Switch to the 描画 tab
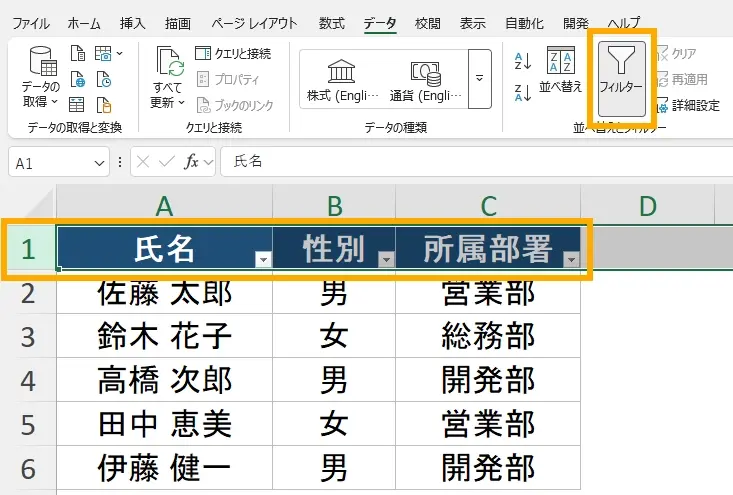 [178, 23]
